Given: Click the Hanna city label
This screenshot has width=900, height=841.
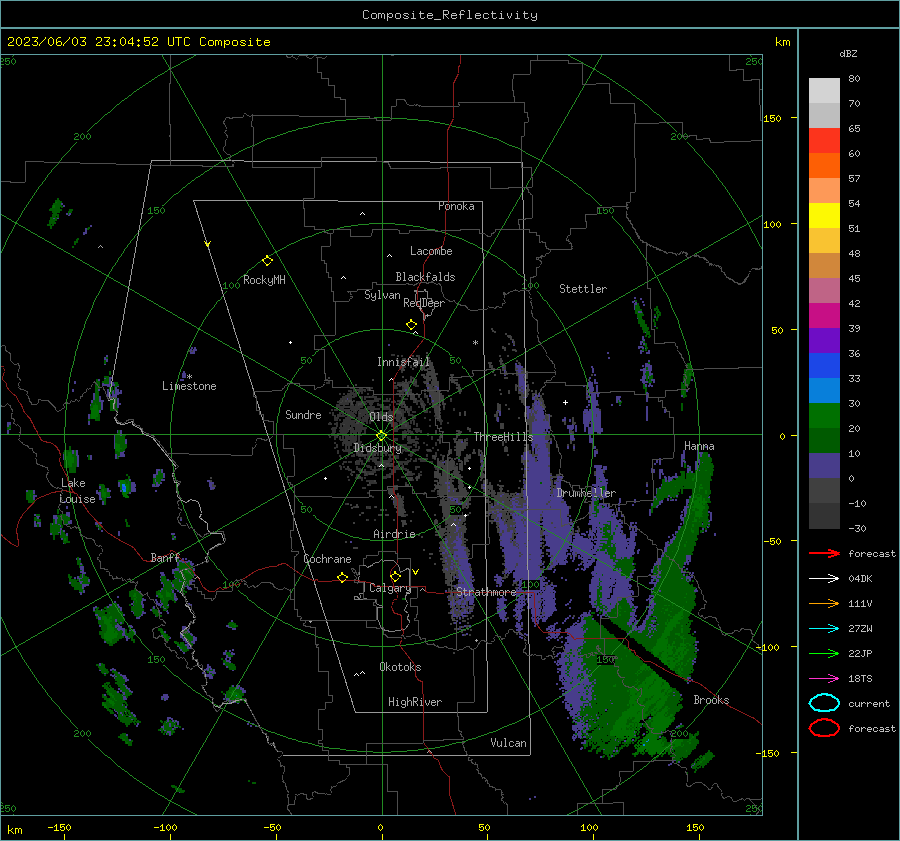Looking at the screenshot, I should (x=699, y=446).
